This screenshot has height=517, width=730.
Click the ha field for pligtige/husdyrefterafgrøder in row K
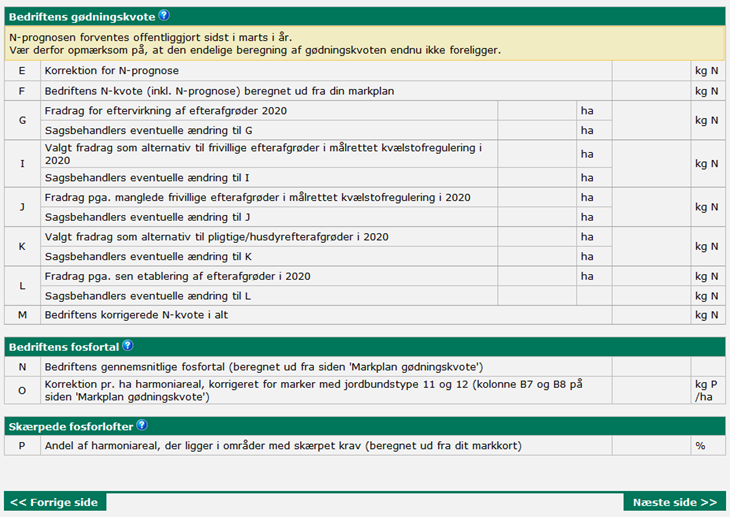[x=537, y=237]
